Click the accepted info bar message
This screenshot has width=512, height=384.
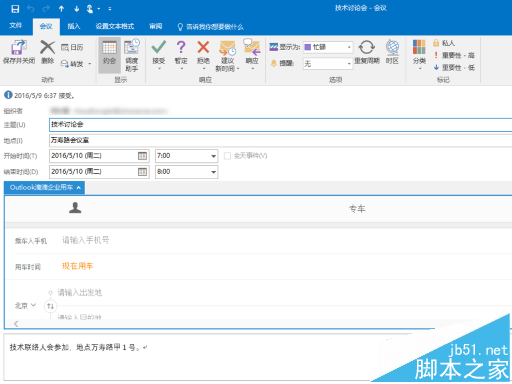40,96
